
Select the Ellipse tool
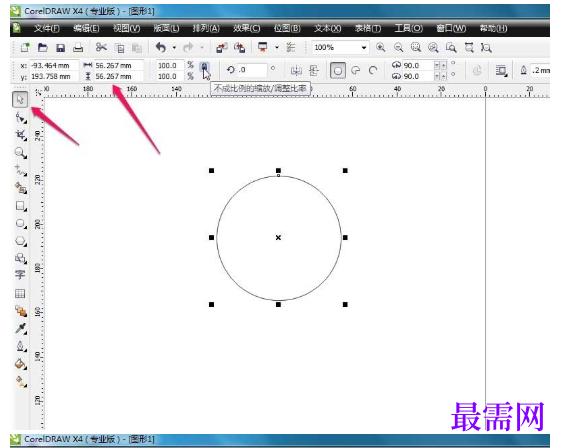(20, 223)
